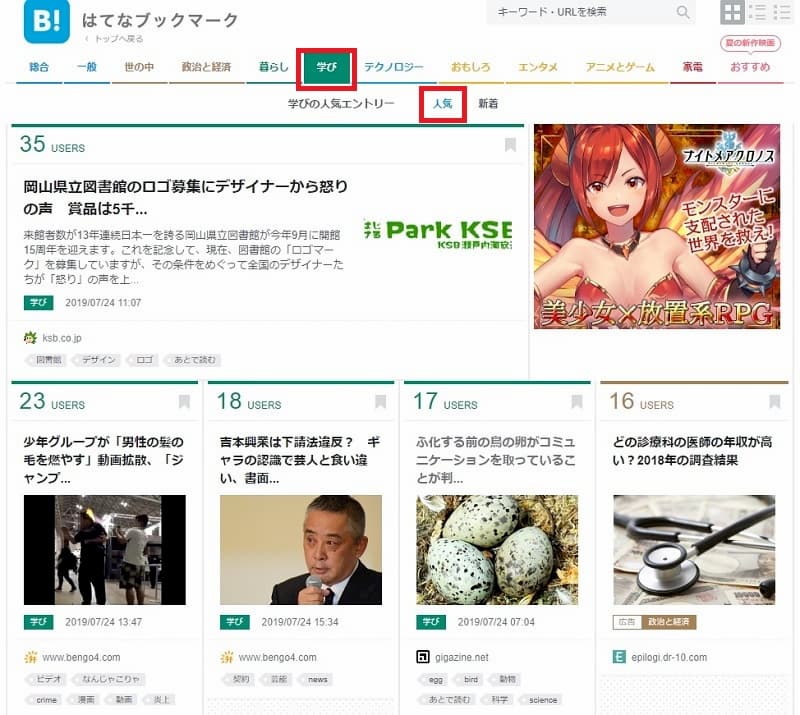Bookmark the 17 users entry
This screenshot has width=800, height=715.
point(577,402)
